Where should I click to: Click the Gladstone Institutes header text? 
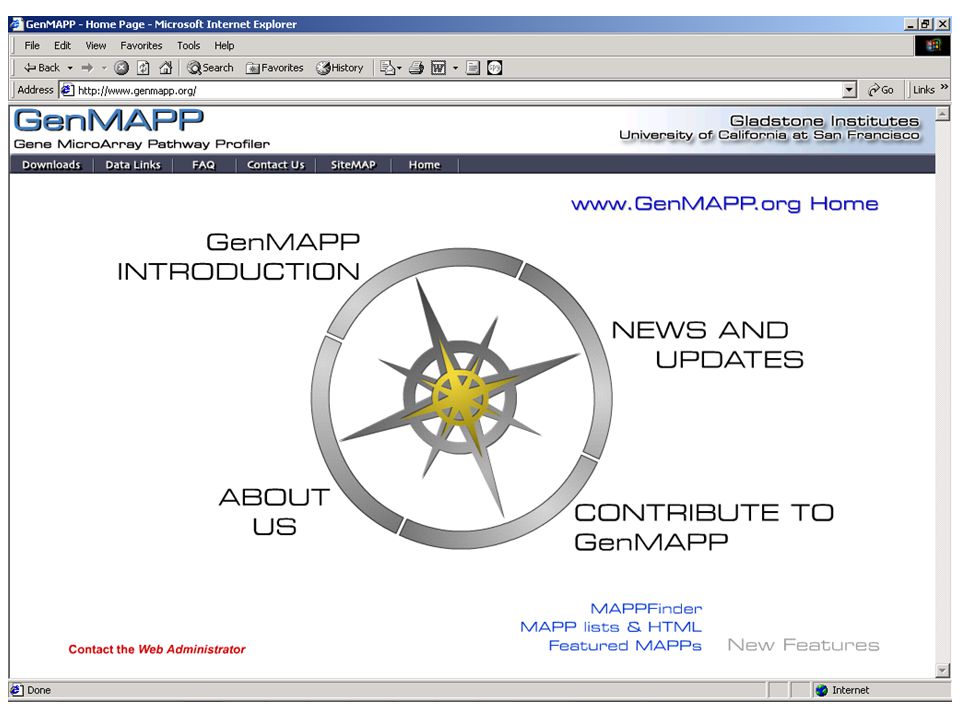point(824,121)
